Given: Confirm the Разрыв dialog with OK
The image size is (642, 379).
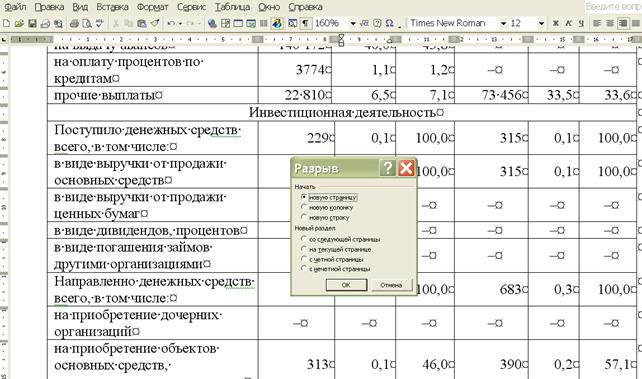Looking at the screenshot, I should point(346,285).
